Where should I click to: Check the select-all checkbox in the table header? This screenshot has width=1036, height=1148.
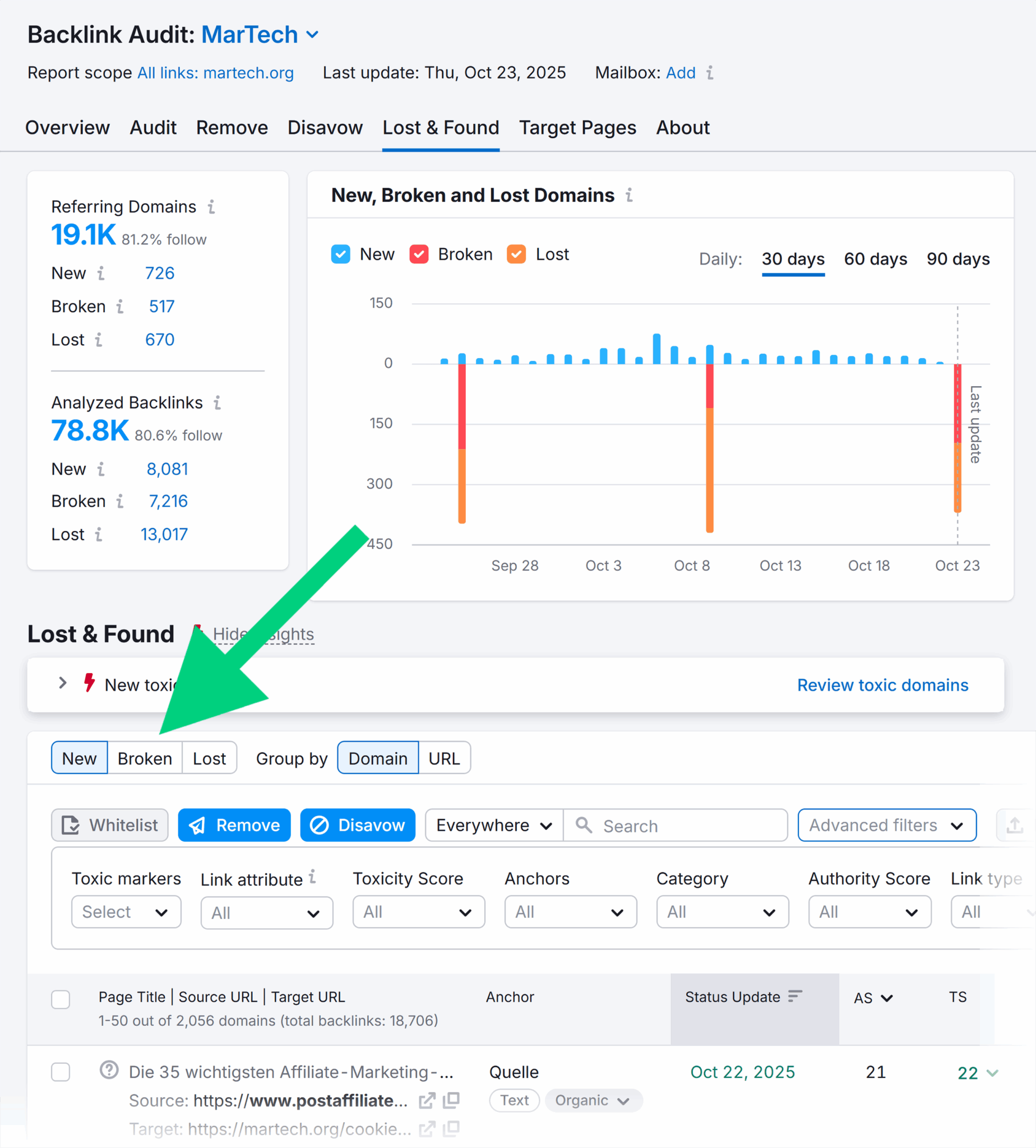(61, 1000)
